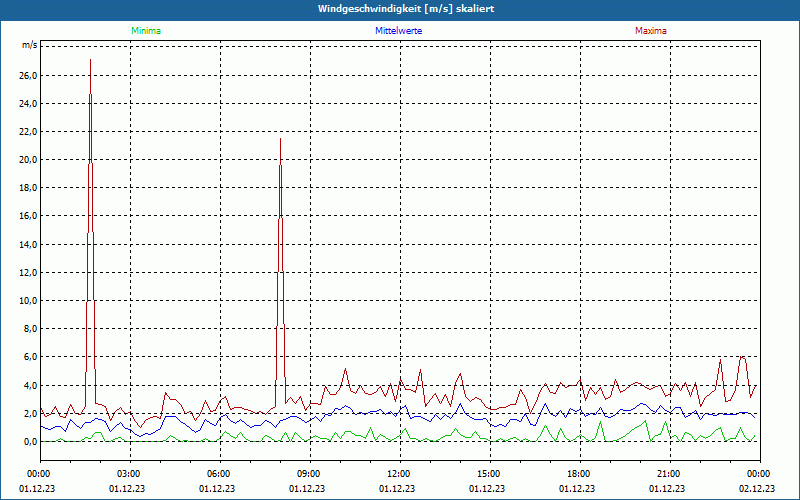Click the y-axis value '18,0'
The image size is (800, 500).
(x=29, y=188)
